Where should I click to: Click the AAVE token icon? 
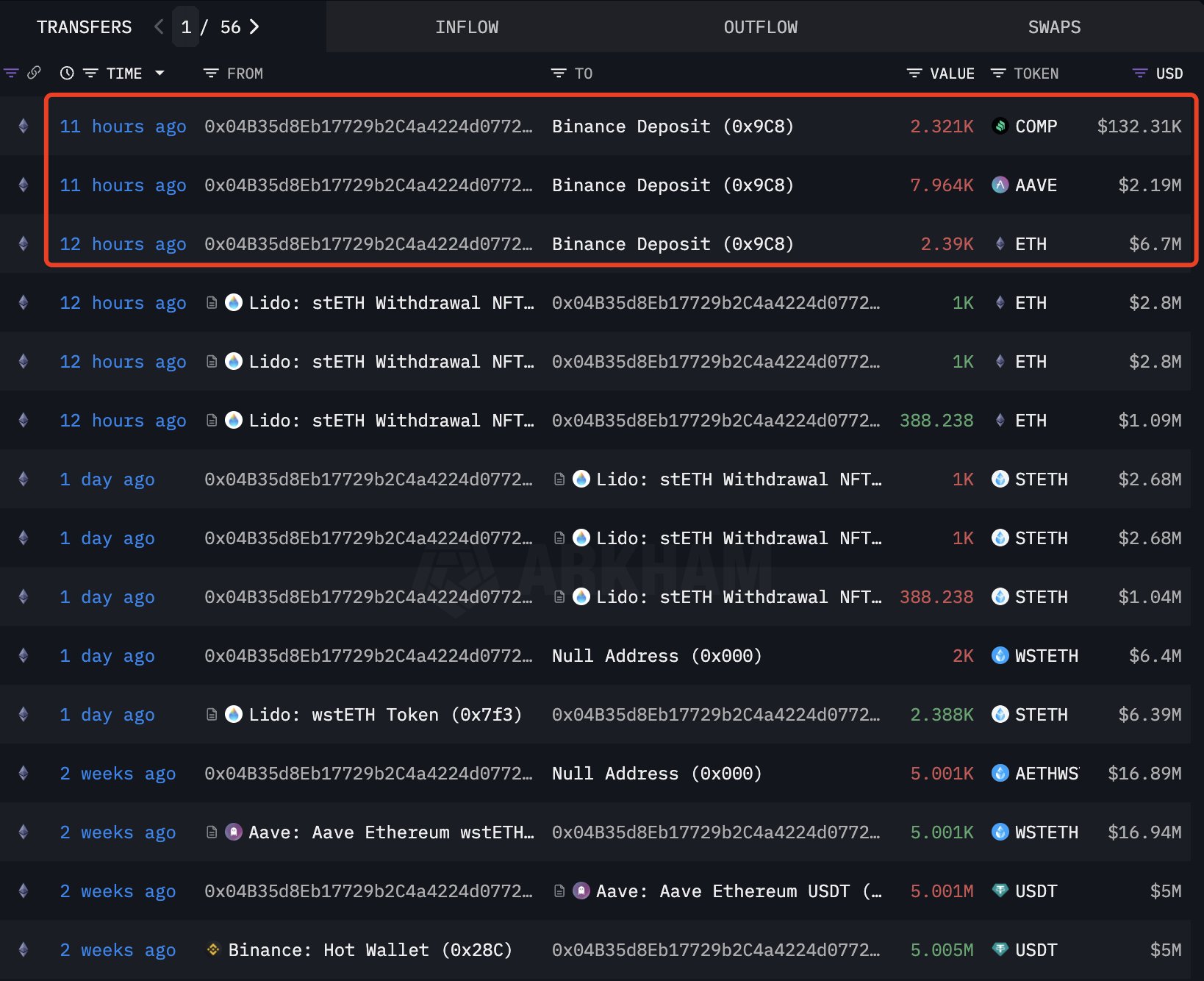click(x=1000, y=185)
